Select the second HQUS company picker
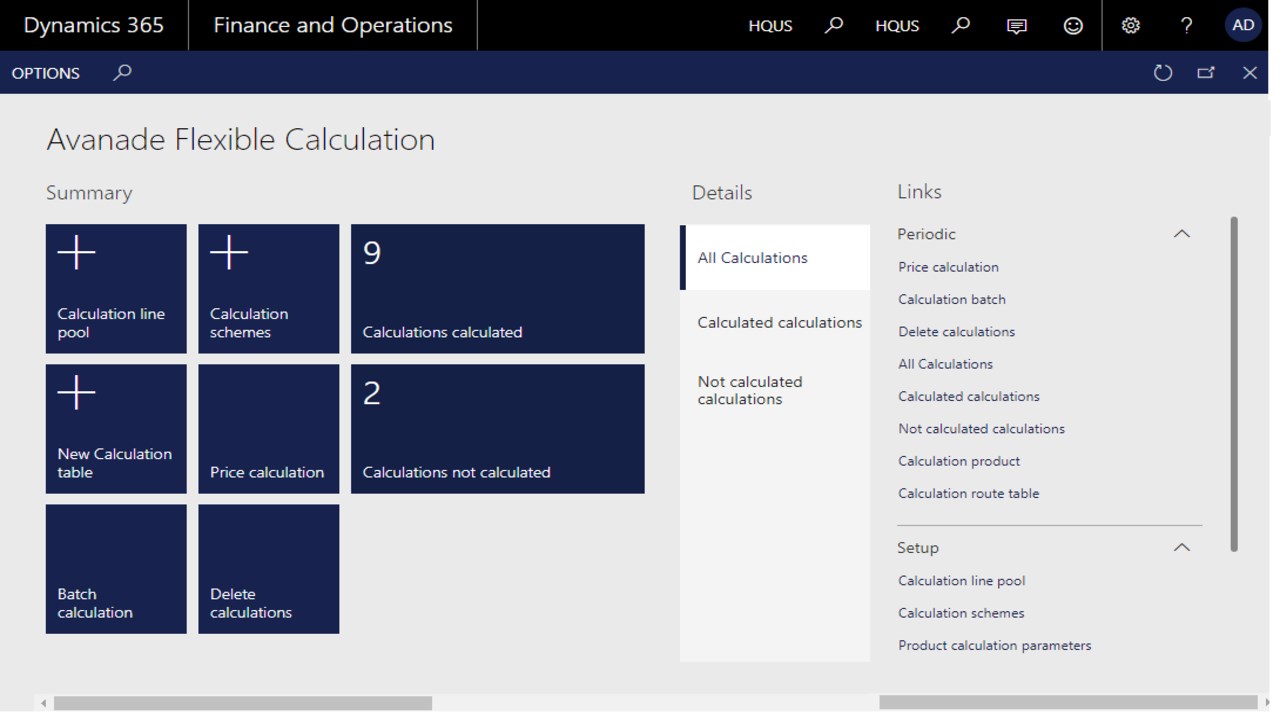 coord(897,26)
